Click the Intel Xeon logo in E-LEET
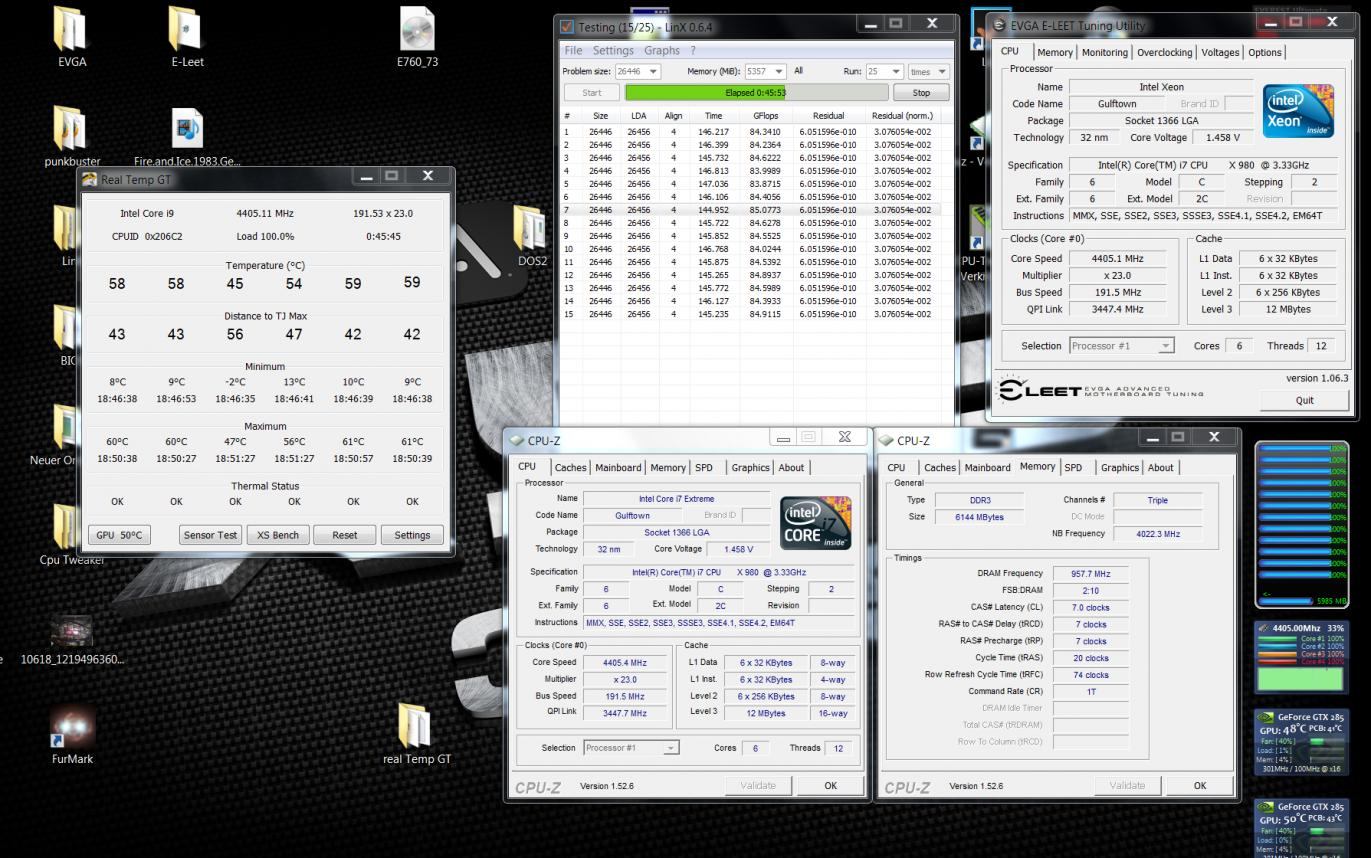Image resolution: width=1371 pixels, height=858 pixels. click(x=1298, y=110)
